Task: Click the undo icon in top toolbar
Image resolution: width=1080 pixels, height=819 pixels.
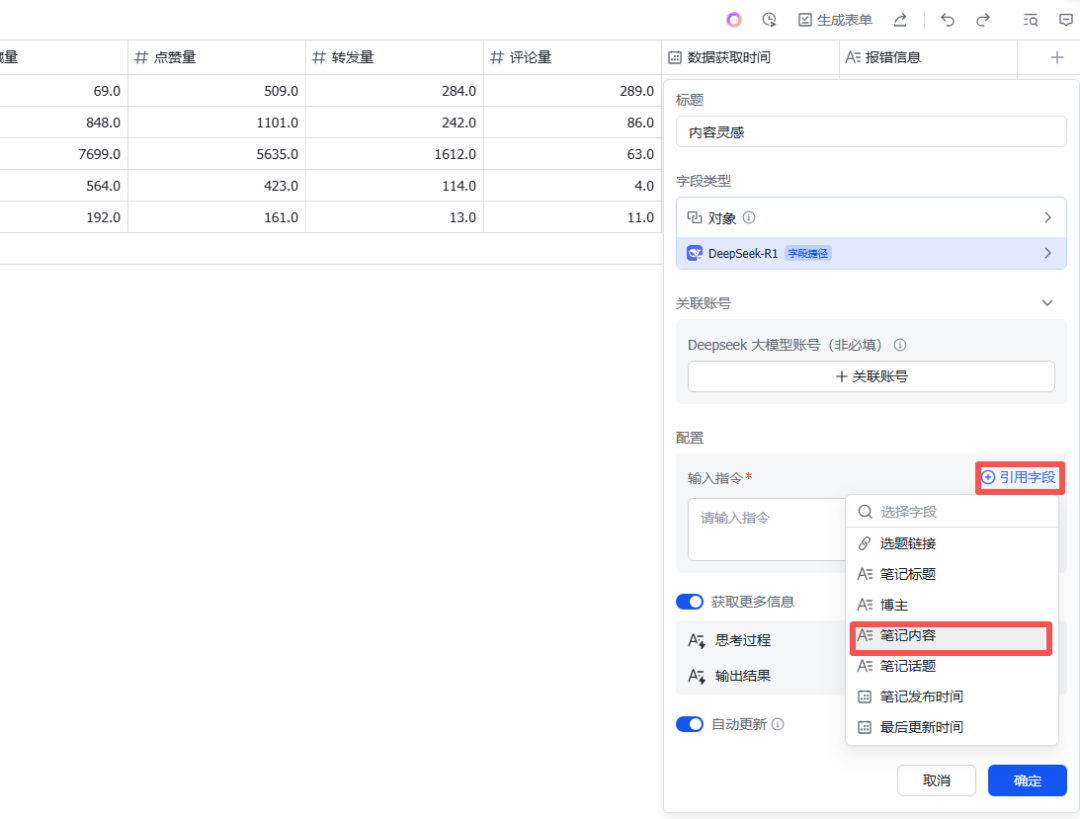Action: pos(946,19)
